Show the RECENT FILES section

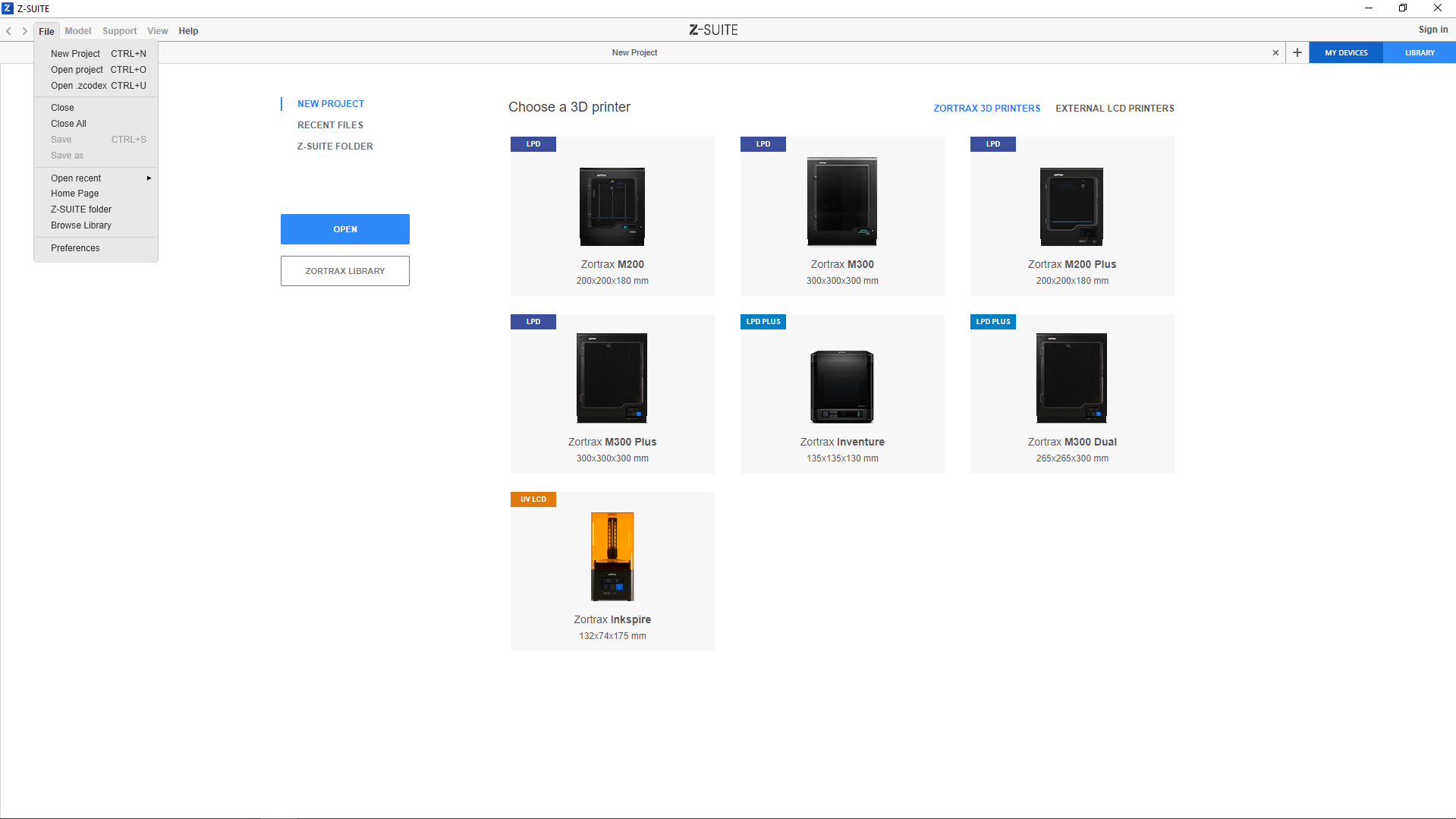[x=330, y=125]
